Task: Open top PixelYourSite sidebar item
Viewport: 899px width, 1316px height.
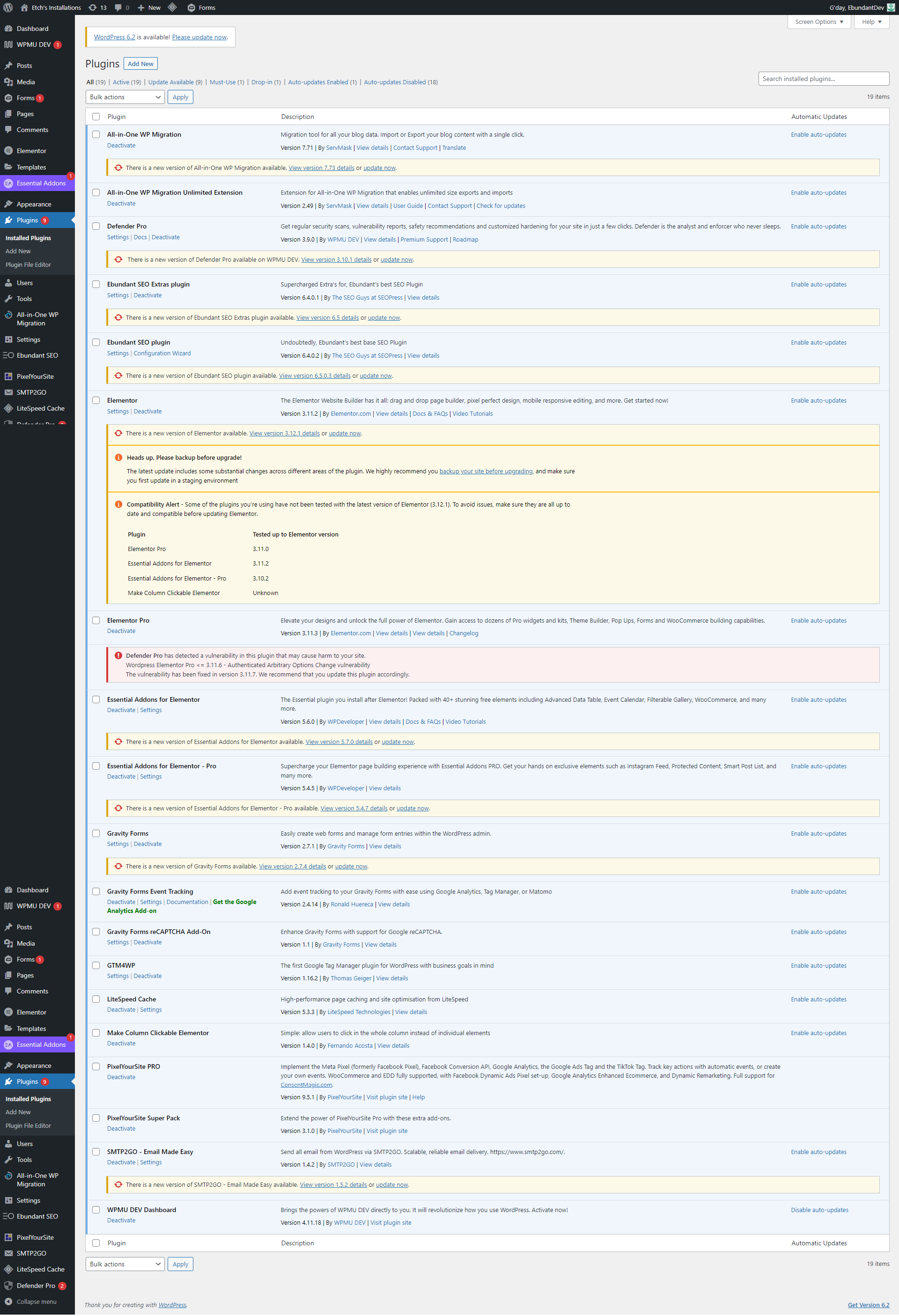Action: pos(35,376)
